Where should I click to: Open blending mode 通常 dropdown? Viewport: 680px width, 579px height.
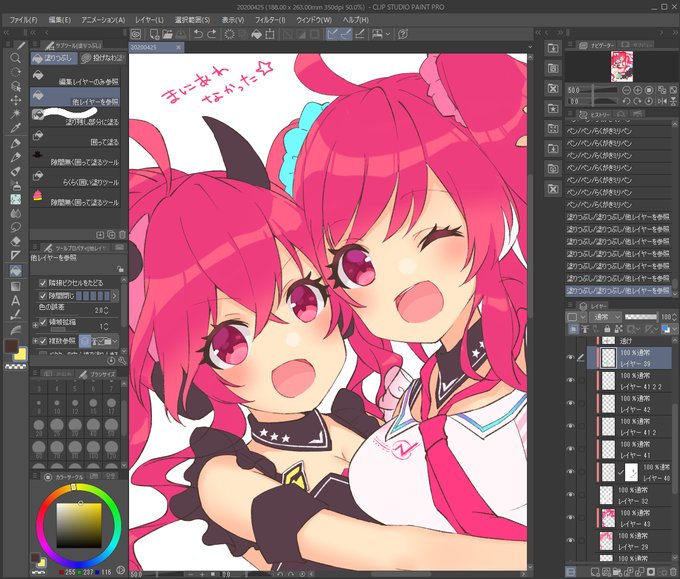pyautogui.click(x=606, y=317)
